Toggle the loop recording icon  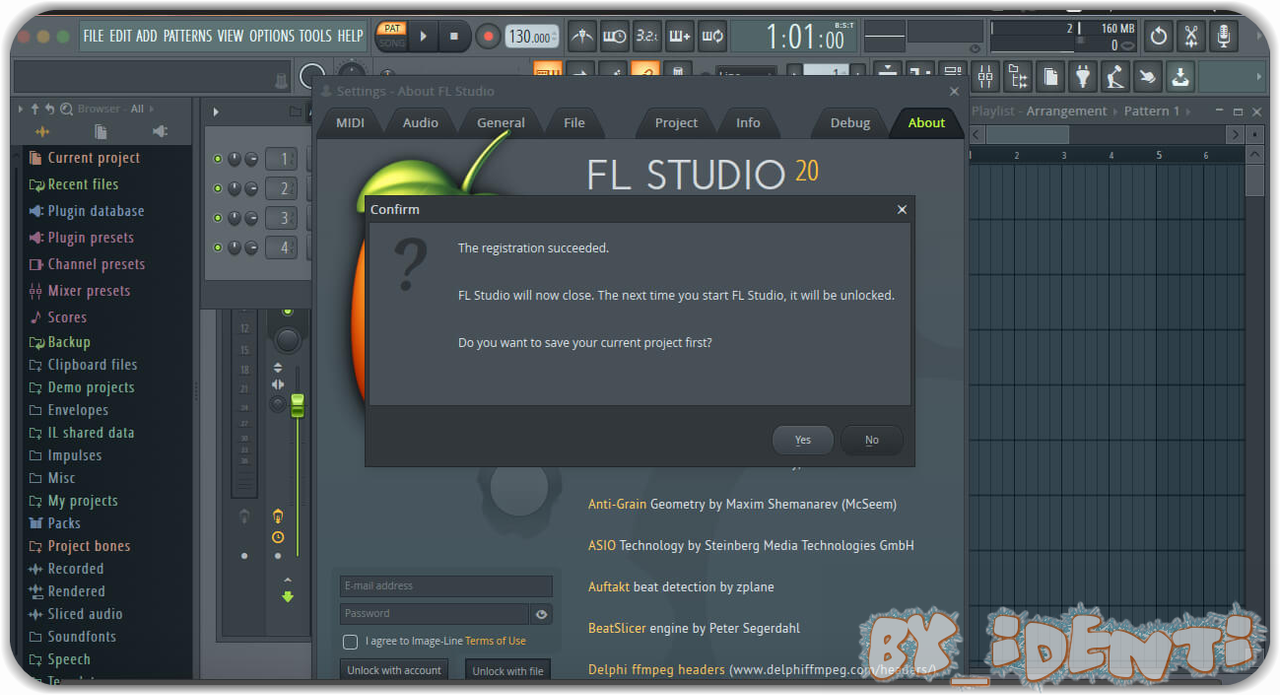pos(712,37)
